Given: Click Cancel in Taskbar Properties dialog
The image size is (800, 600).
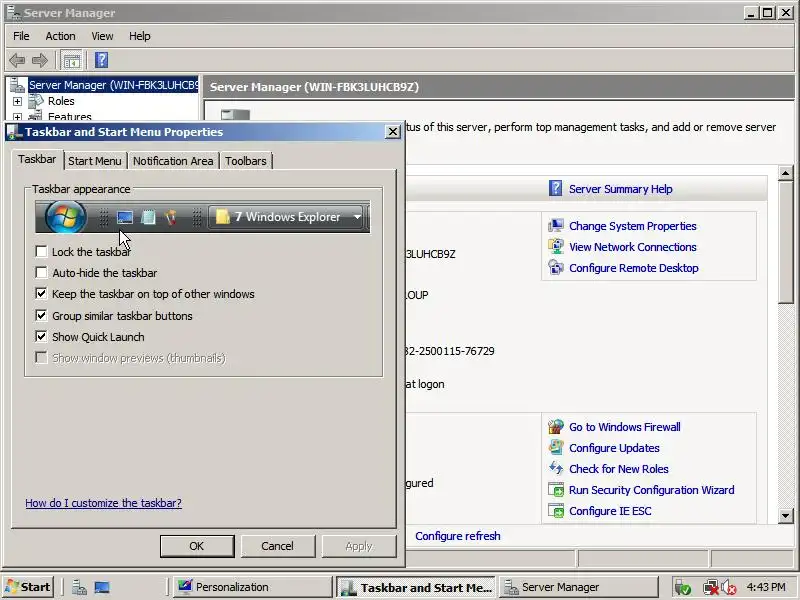Looking at the screenshot, I should point(278,546).
